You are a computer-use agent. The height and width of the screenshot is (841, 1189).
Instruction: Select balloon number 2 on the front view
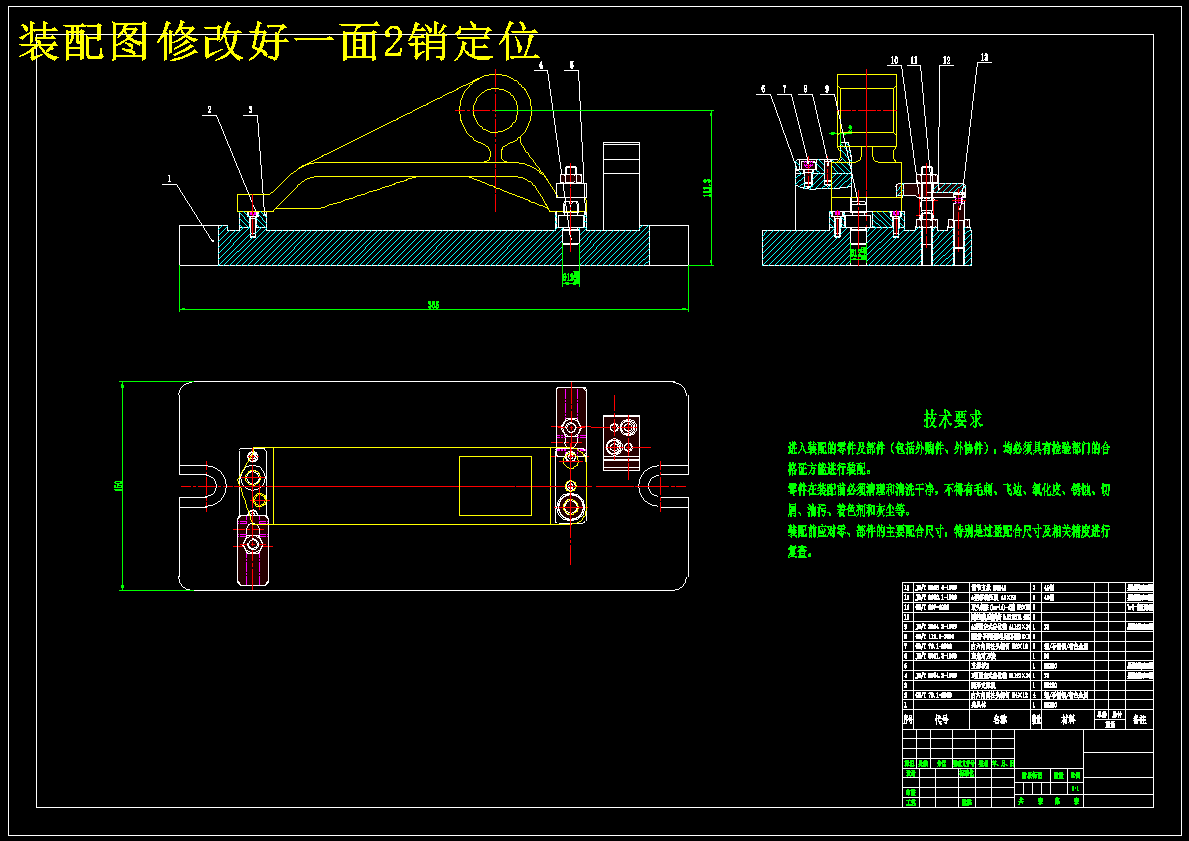tap(210, 110)
